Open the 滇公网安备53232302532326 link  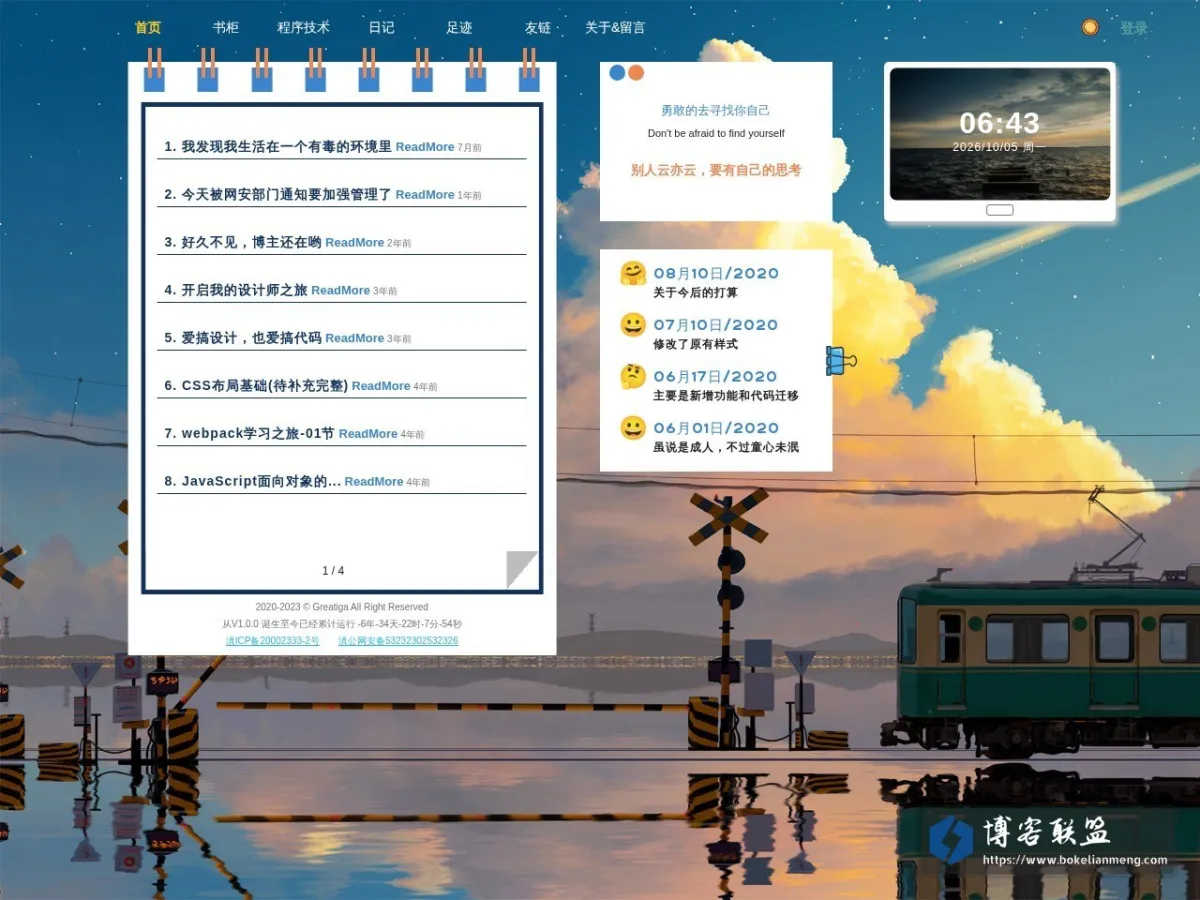coord(398,641)
